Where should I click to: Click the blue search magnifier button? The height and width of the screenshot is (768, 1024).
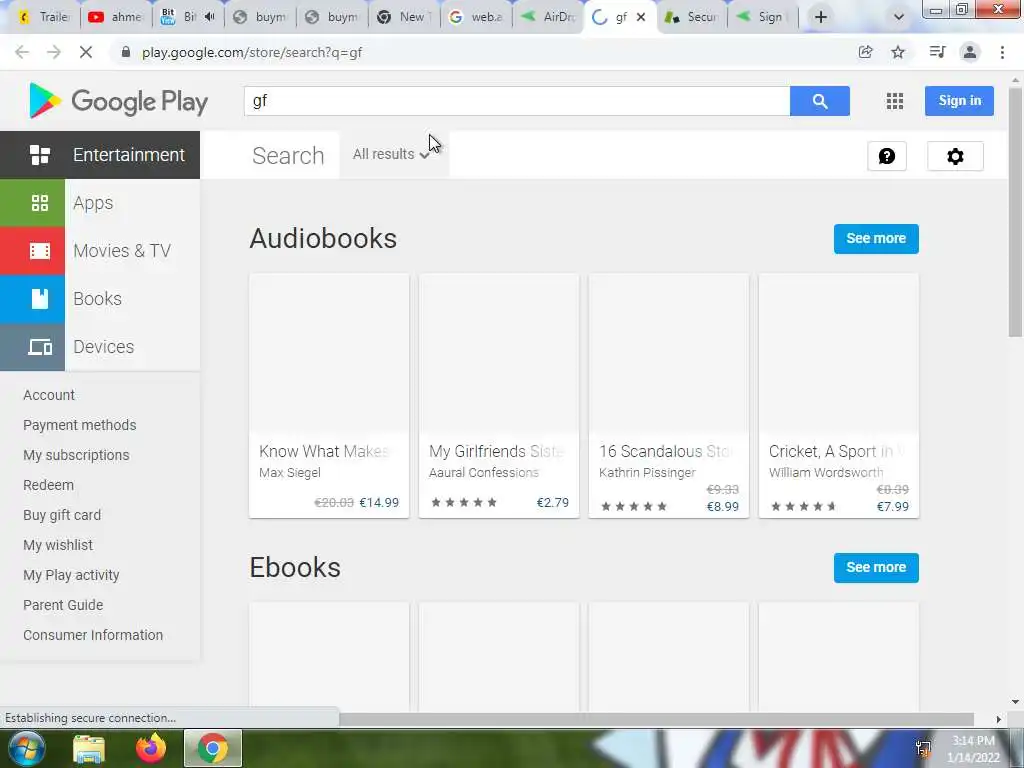coord(820,101)
